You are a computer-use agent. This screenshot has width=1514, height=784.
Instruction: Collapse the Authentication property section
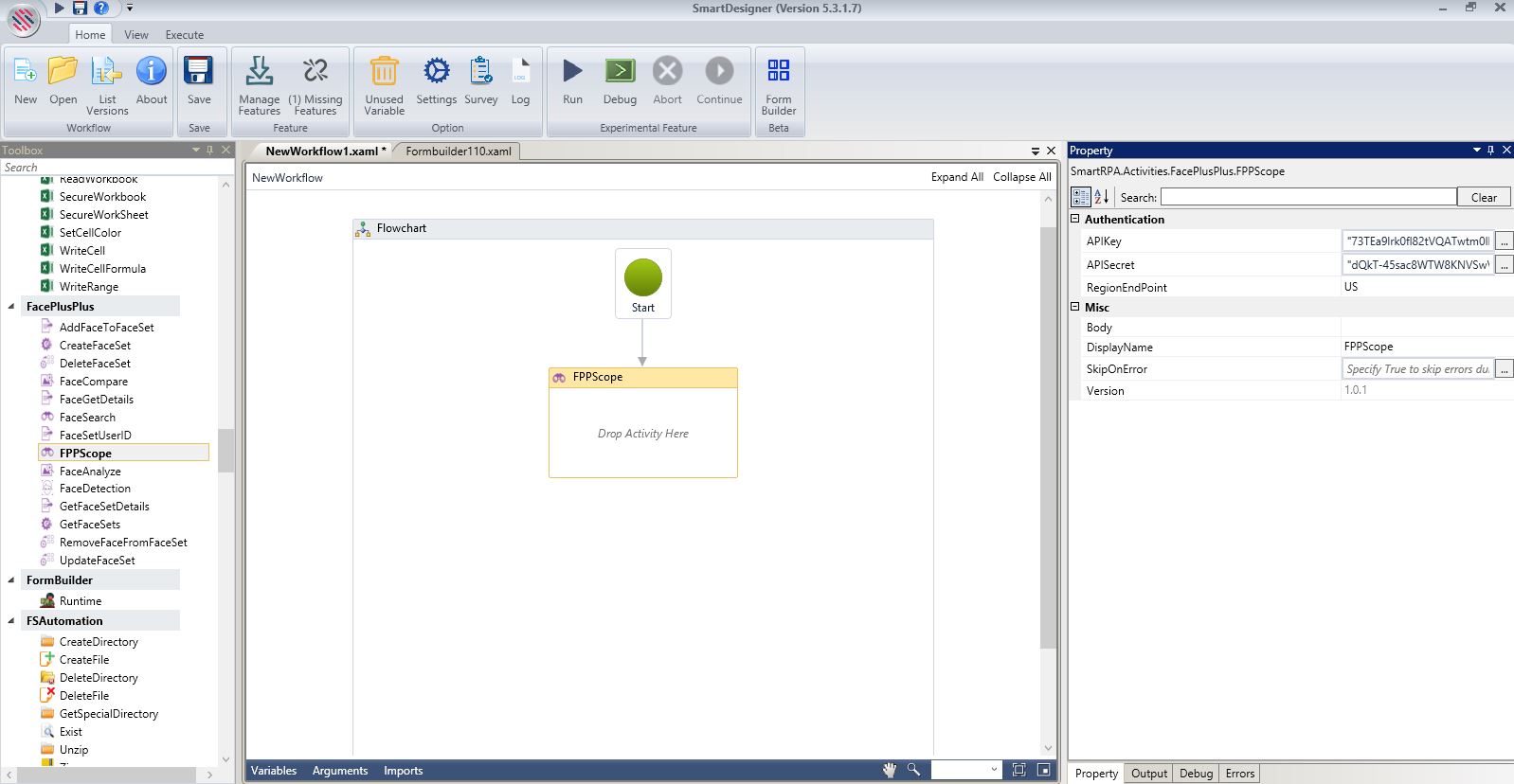(1075, 219)
